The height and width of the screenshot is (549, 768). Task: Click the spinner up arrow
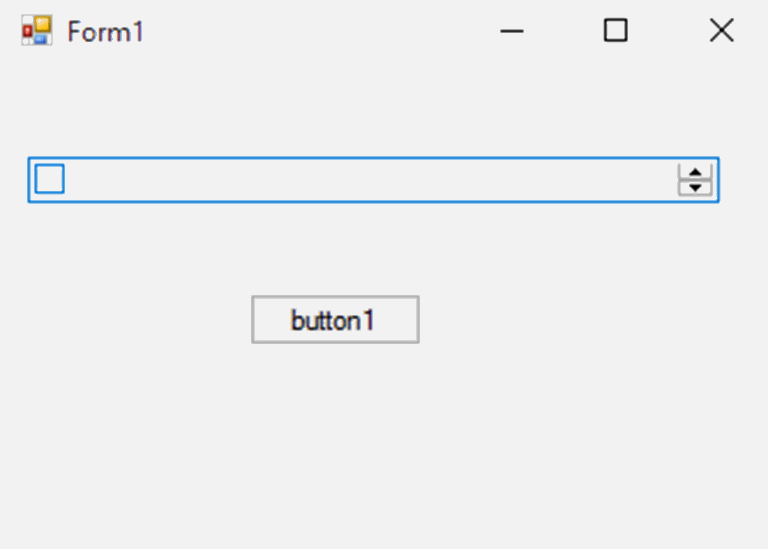click(x=695, y=172)
